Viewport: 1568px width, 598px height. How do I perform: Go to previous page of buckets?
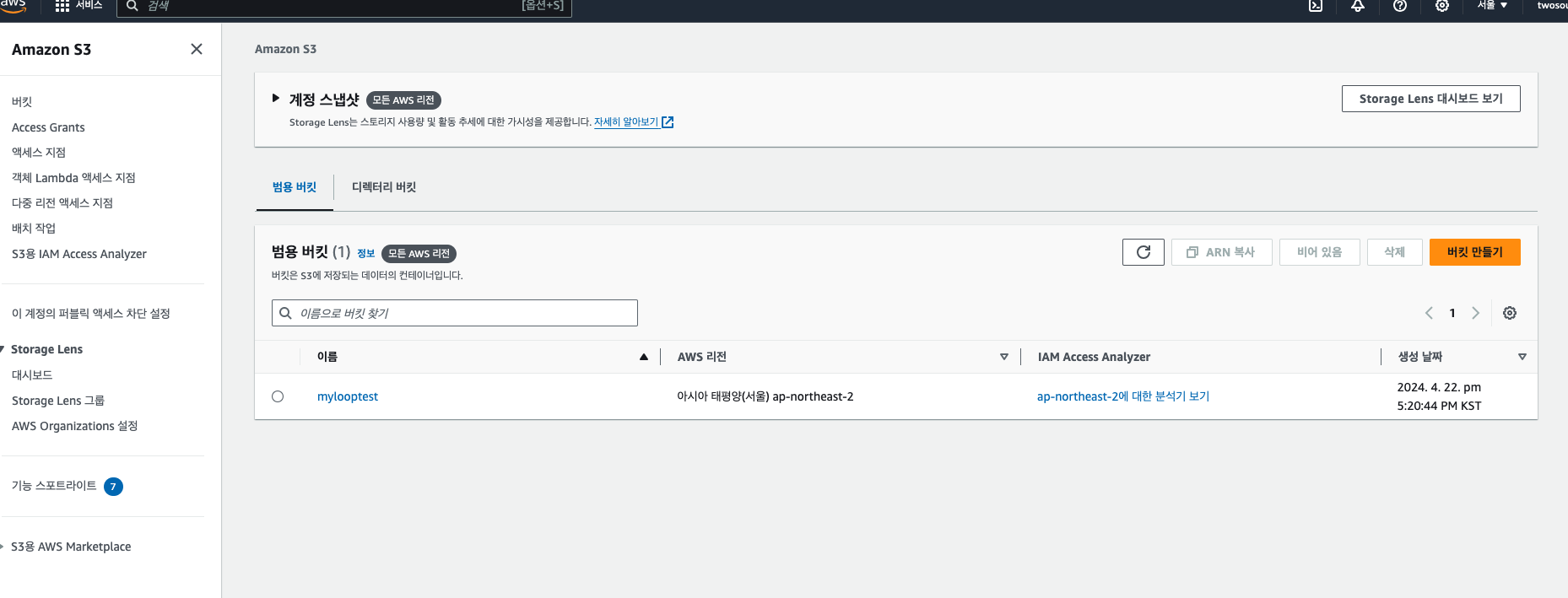click(1429, 313)
